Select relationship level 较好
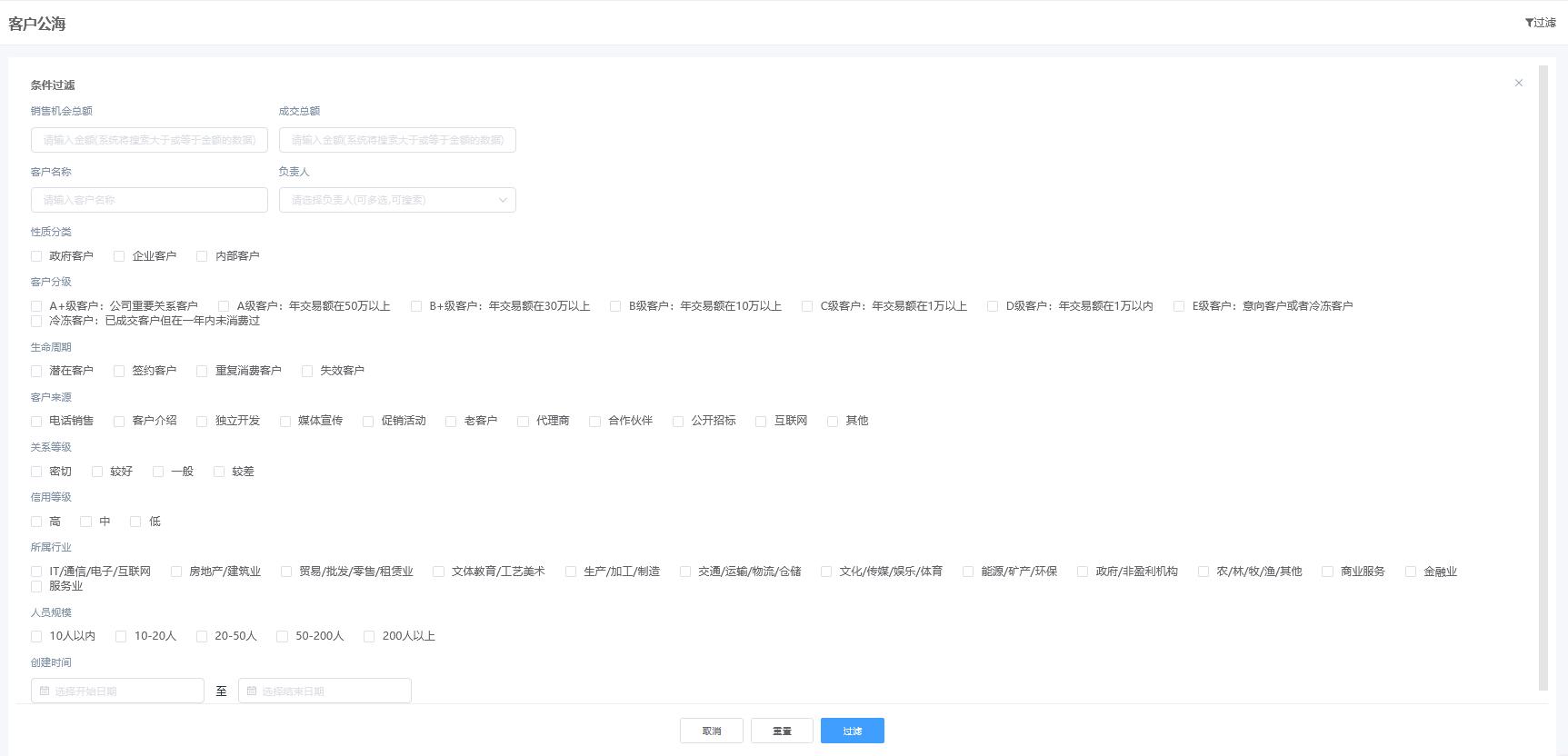Image resolution: width=1568 pixels, height=756 pixels. [97, 472]
